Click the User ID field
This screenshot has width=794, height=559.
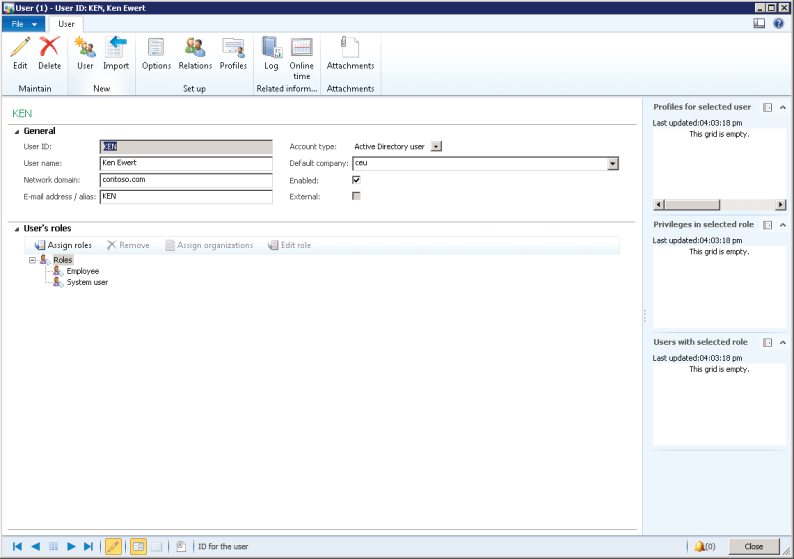(186, 147)
